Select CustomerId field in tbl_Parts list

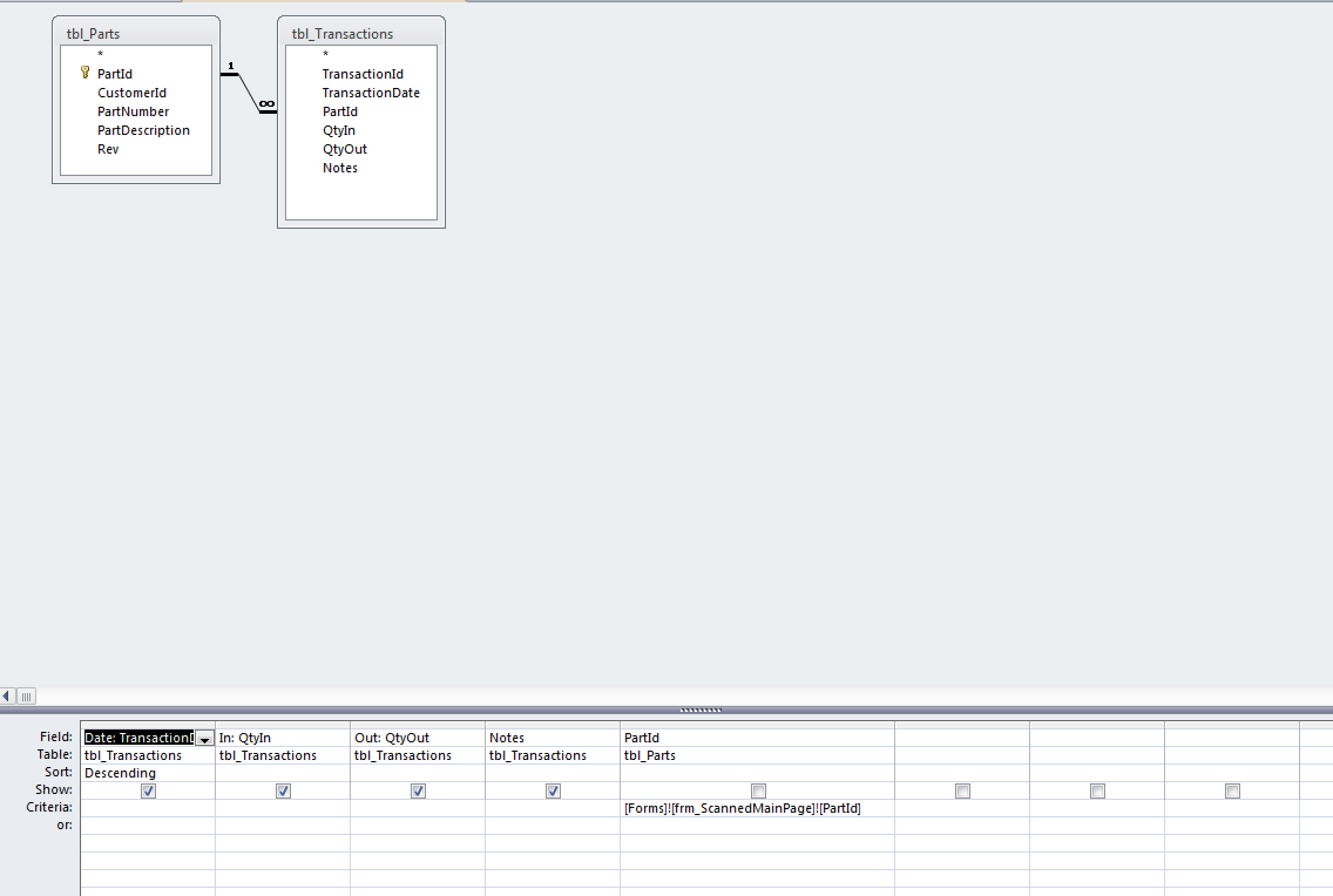tap(132, 93)
